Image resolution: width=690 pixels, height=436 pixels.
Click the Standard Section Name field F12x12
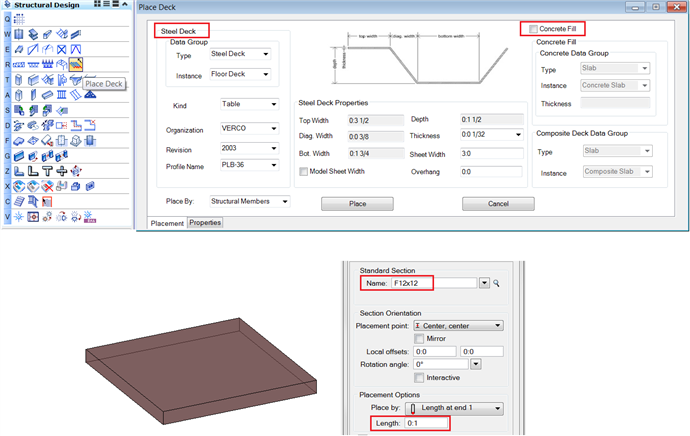[434, 283]
